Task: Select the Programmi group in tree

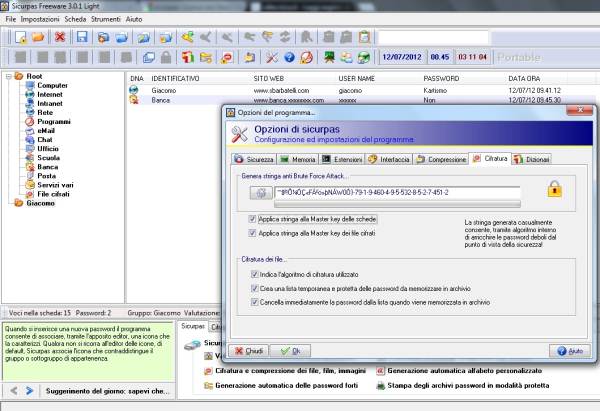Action: pyautogui.click(x=54, y=121)
